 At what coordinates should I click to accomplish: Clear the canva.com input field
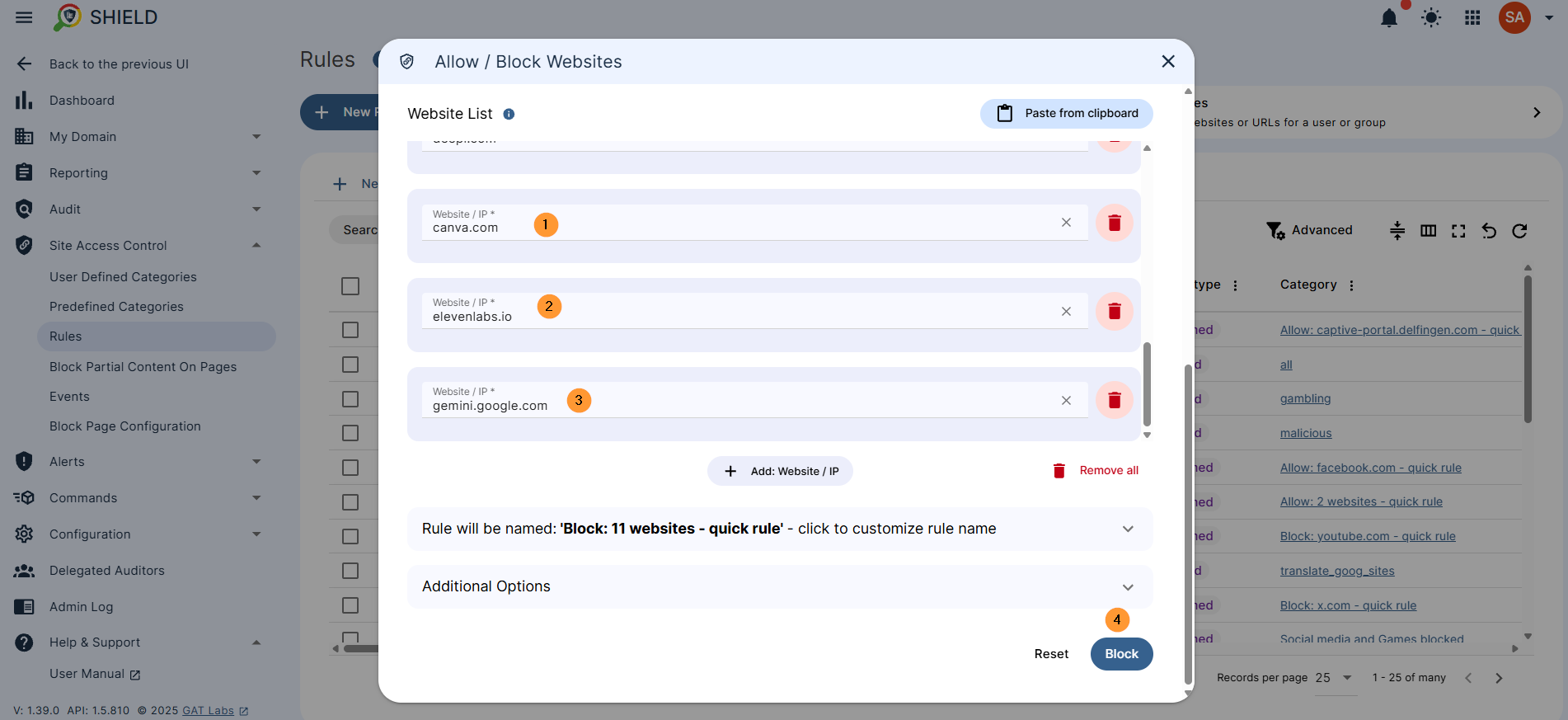(1066, 223)
